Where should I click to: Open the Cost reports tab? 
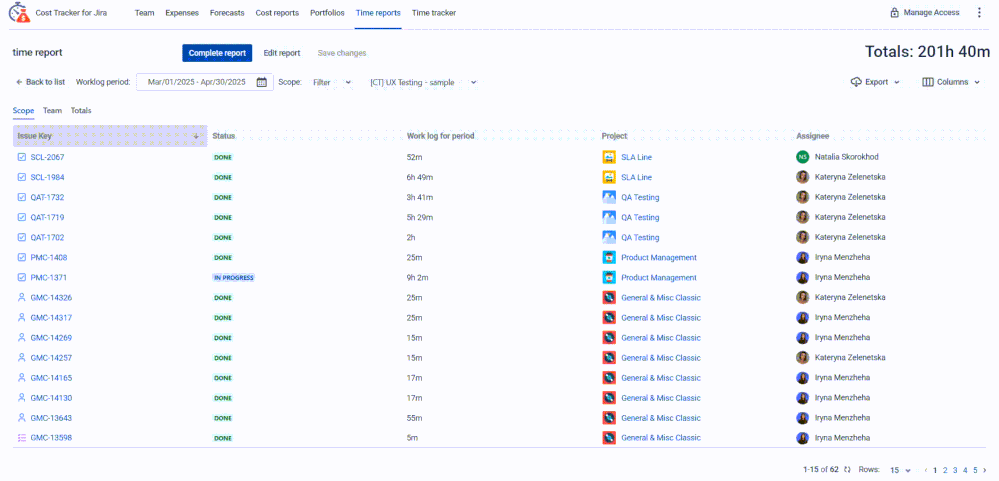(x=277, y=13)
